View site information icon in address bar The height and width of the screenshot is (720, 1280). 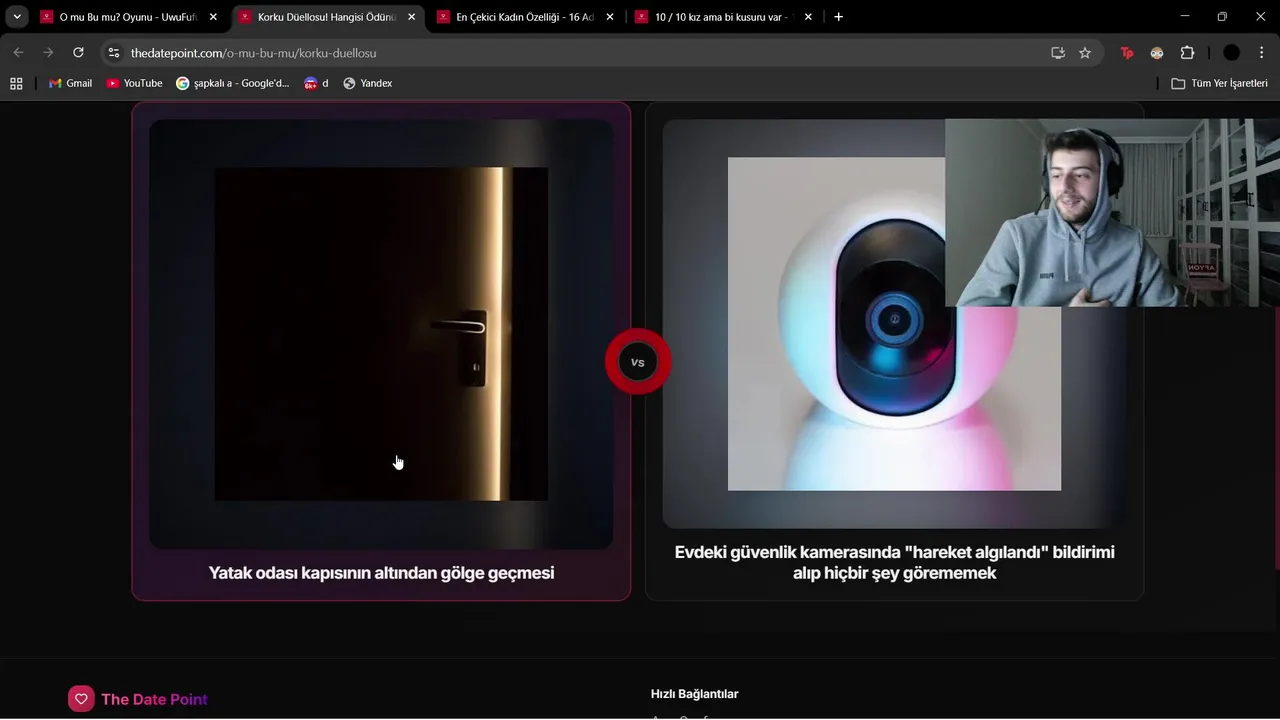[114, 53]
